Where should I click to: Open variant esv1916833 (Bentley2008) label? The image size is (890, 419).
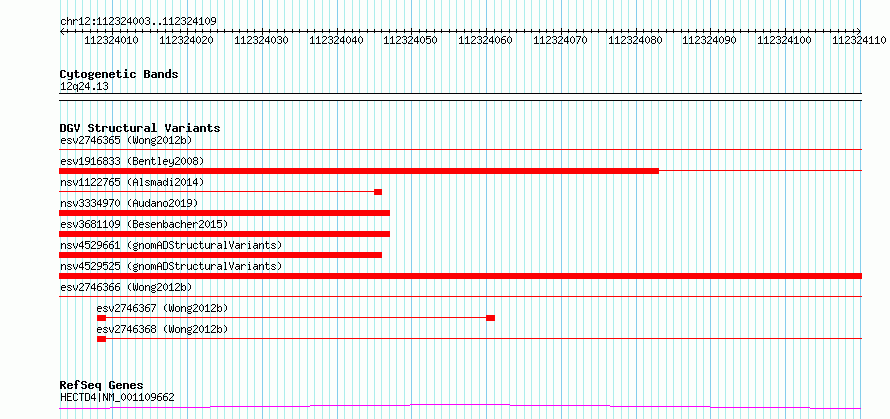tap(132, 161)
